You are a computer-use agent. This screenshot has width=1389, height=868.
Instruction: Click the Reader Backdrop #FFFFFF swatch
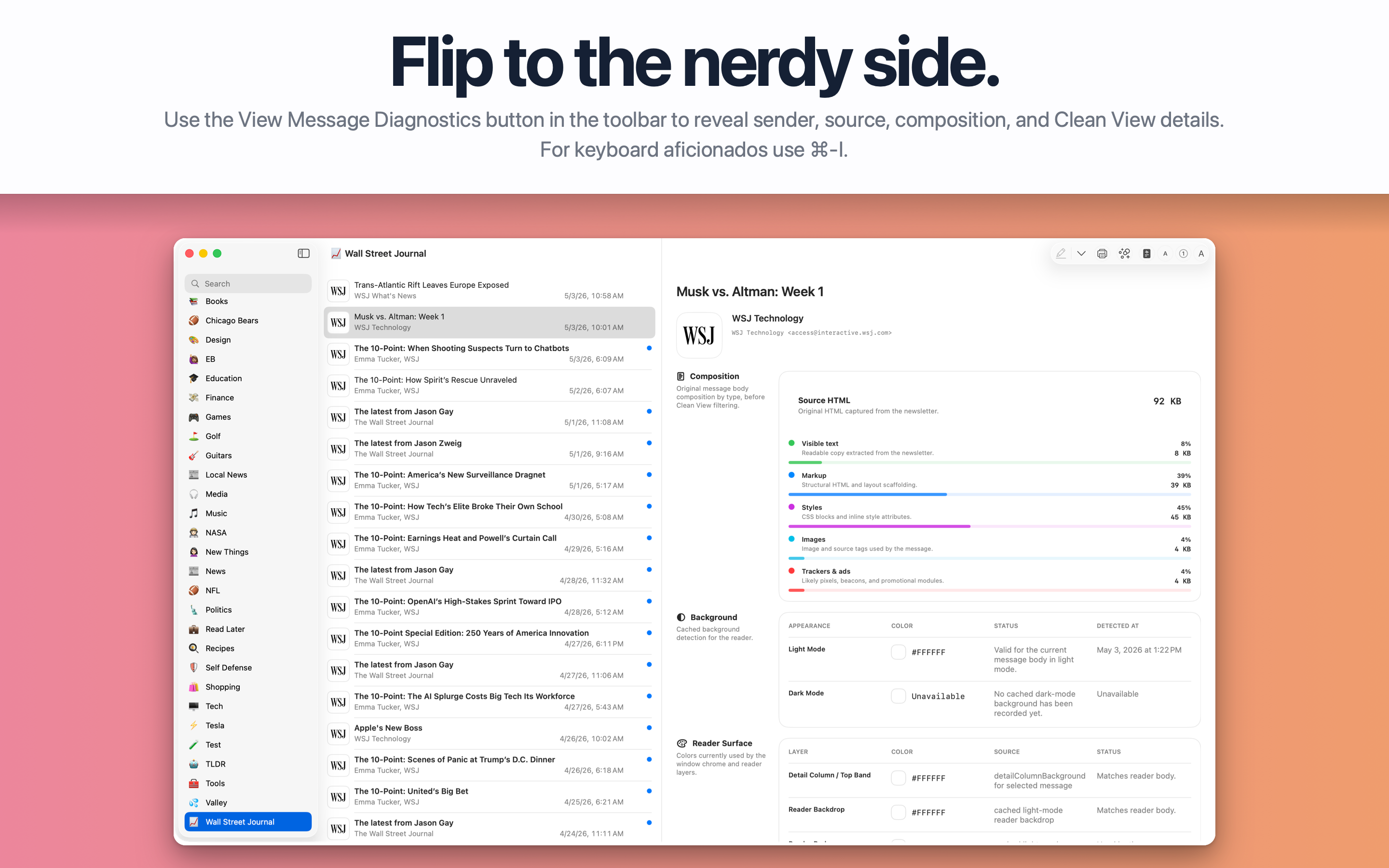point(898,813)
